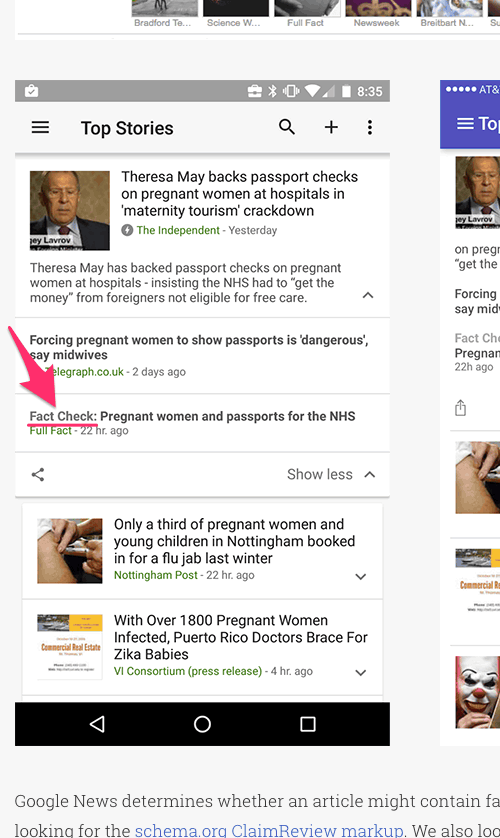Open The Independent source link
This screenshot has height=838, width=500.
(x=178, y=230)
